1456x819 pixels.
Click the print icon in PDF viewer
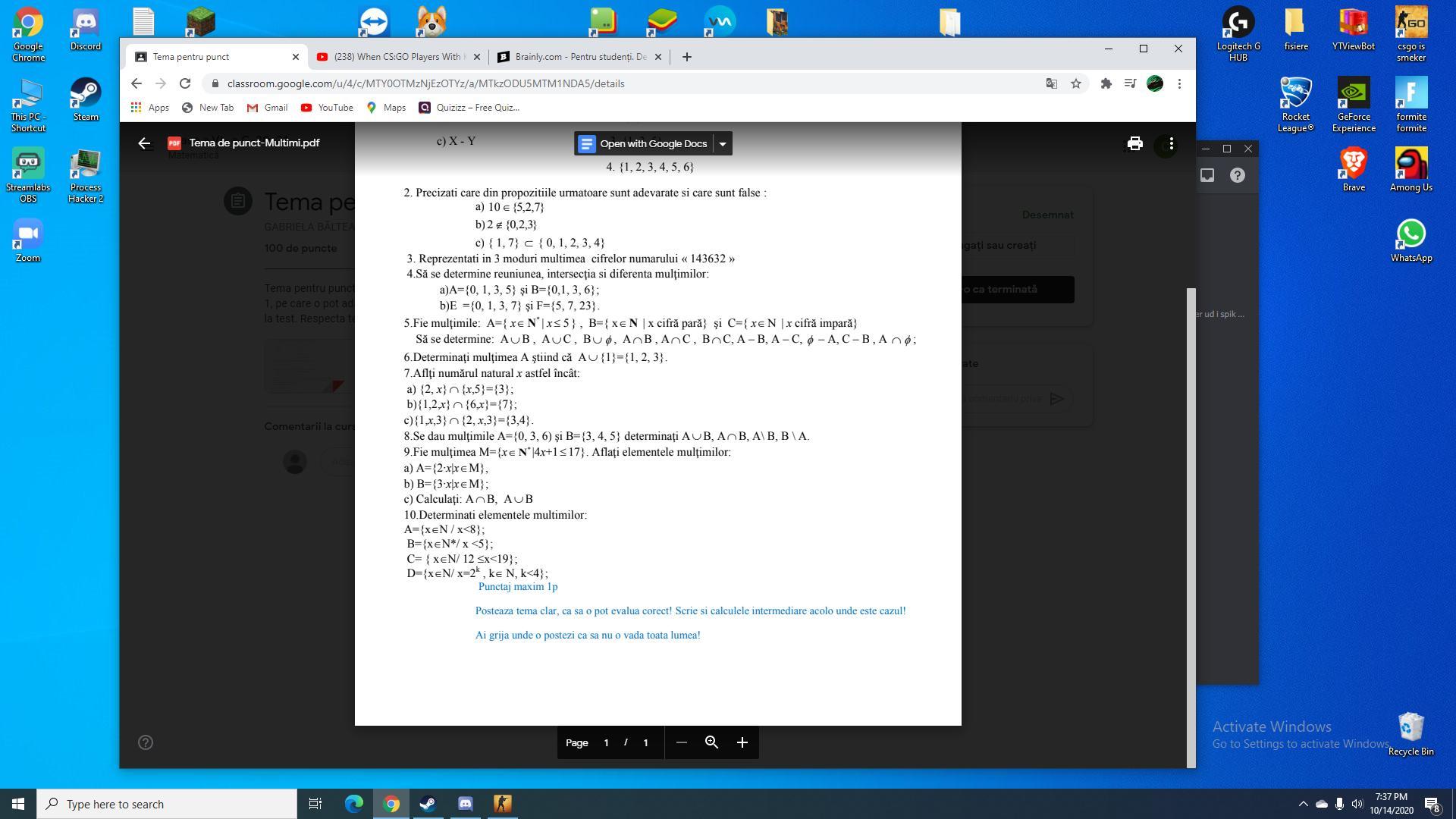click(x=1134, y=143)
